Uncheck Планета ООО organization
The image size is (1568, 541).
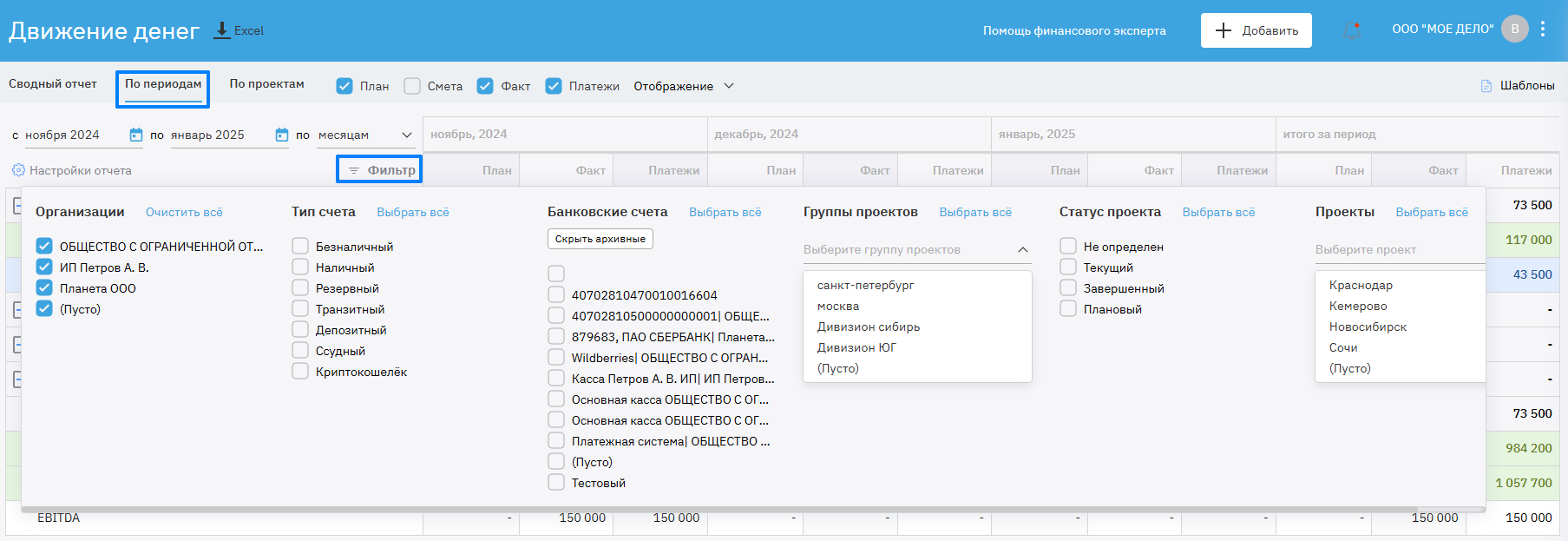[x=44, y=287]
